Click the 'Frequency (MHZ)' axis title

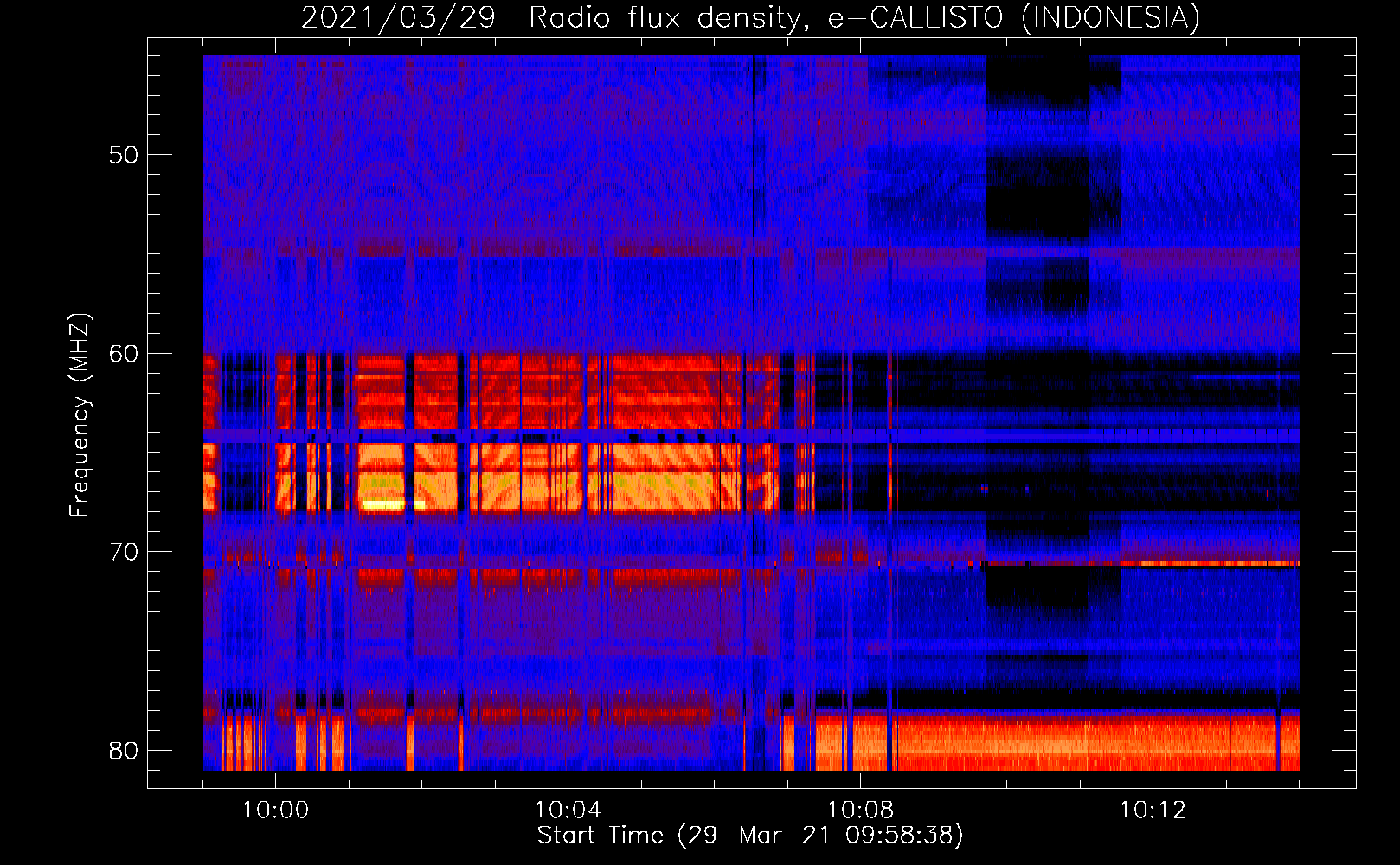pos(80,415)
